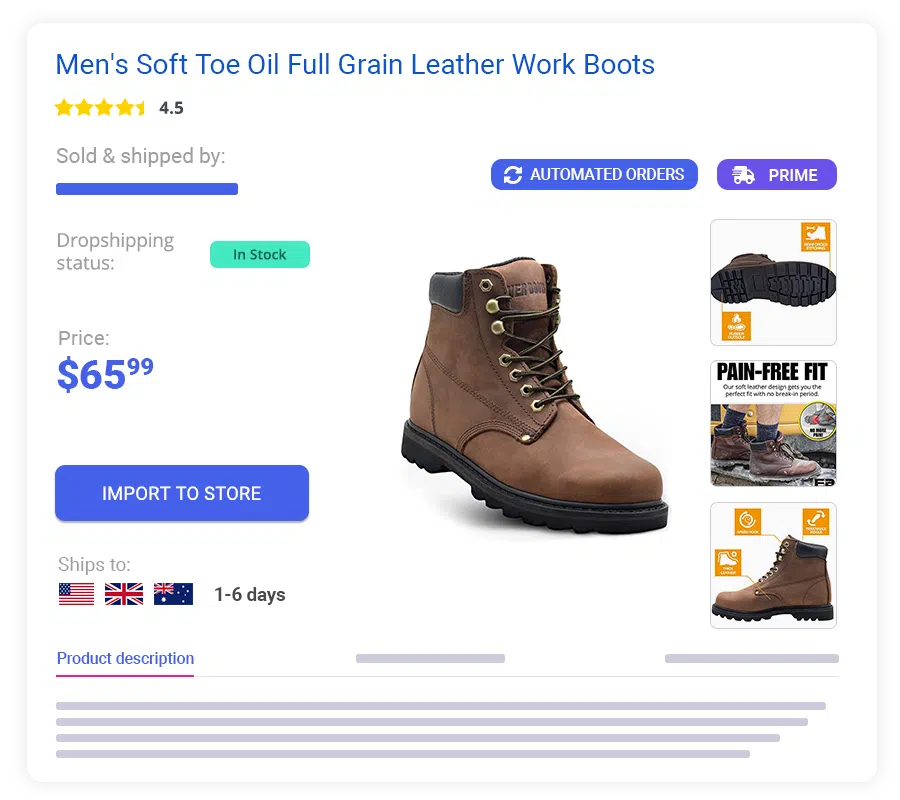The image size is (900, 800).
Task: Click the In Stock status badge
Action: pos(260,254)
